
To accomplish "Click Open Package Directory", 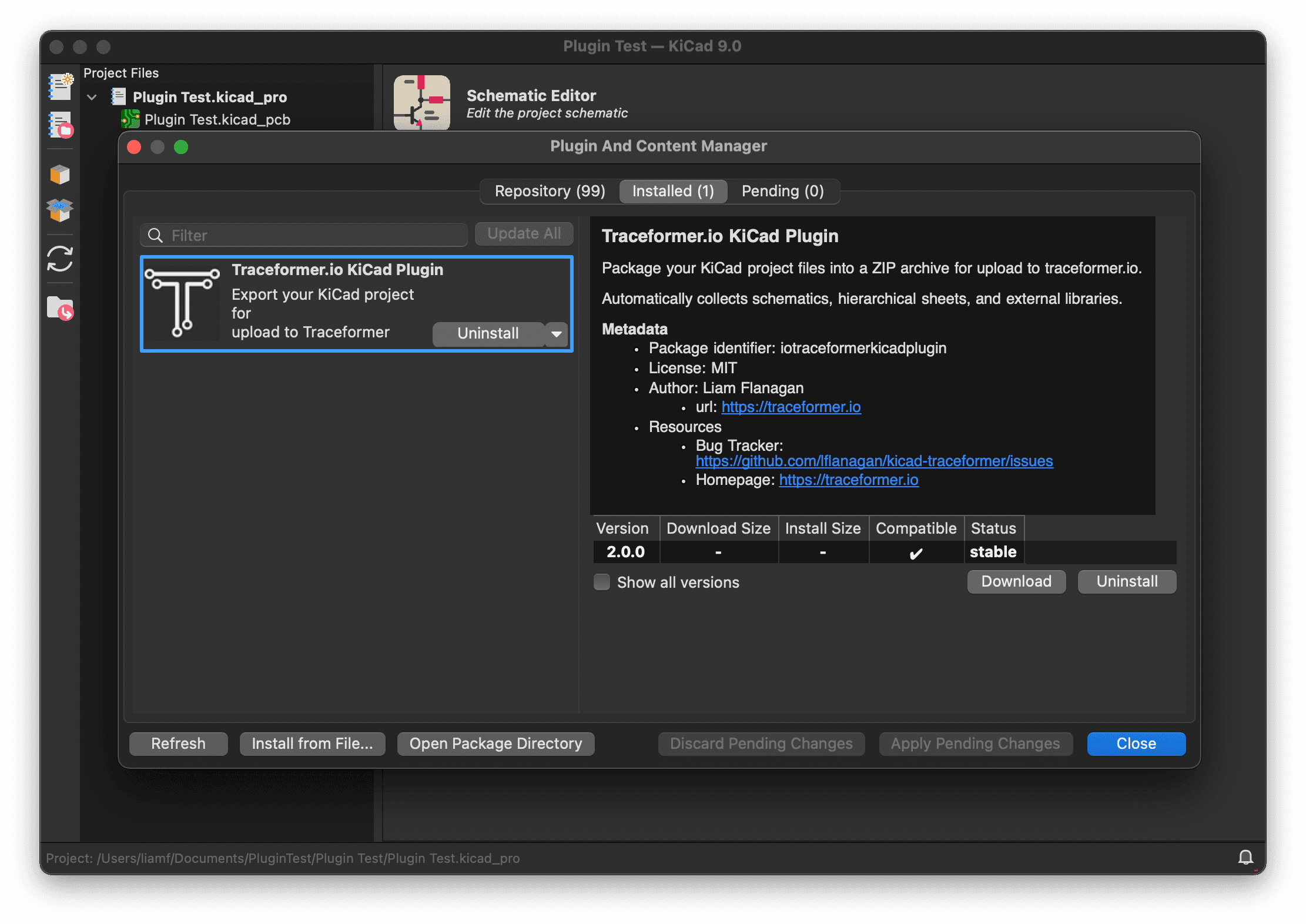I will [495, 744].
